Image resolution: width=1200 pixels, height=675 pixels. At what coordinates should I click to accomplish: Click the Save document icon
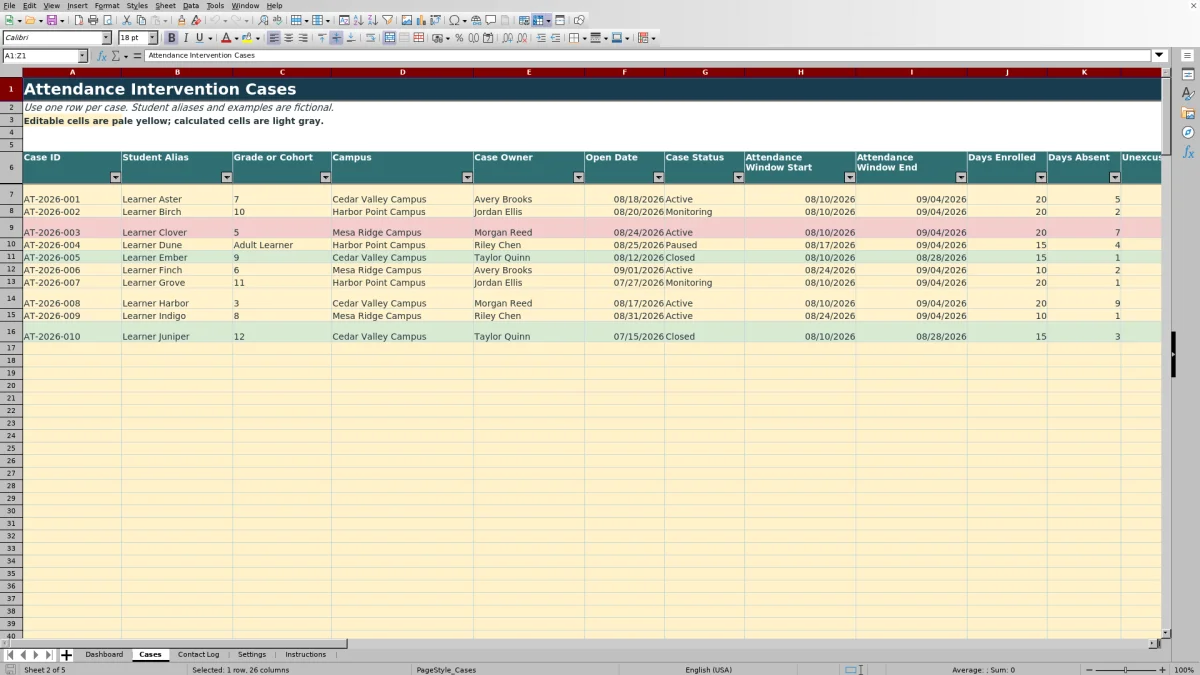50,20
